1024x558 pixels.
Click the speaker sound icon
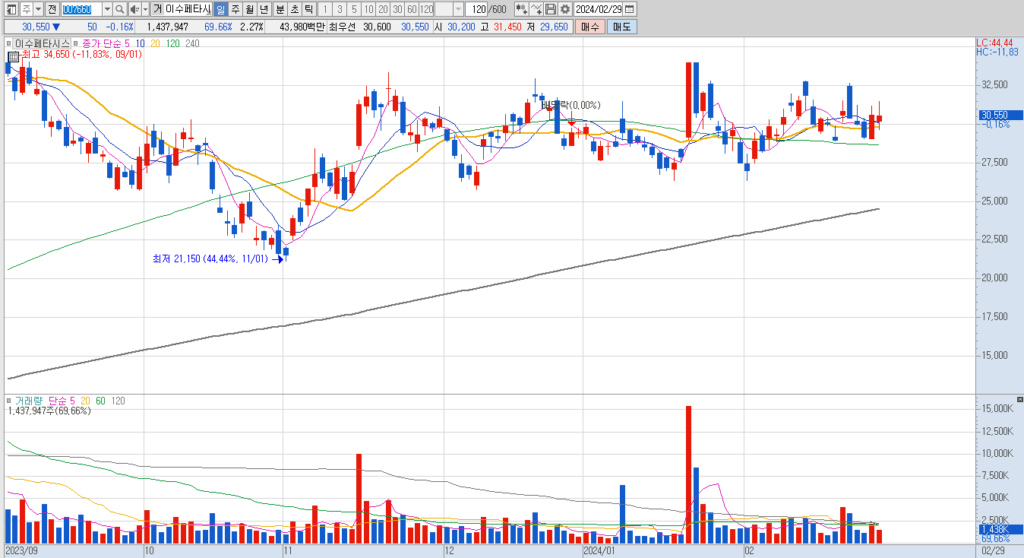pyautogui.click(x=135, y=9)
